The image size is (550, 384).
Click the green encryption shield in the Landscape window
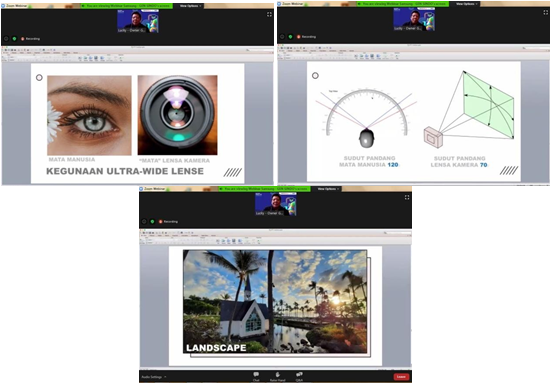coord(152,222)
